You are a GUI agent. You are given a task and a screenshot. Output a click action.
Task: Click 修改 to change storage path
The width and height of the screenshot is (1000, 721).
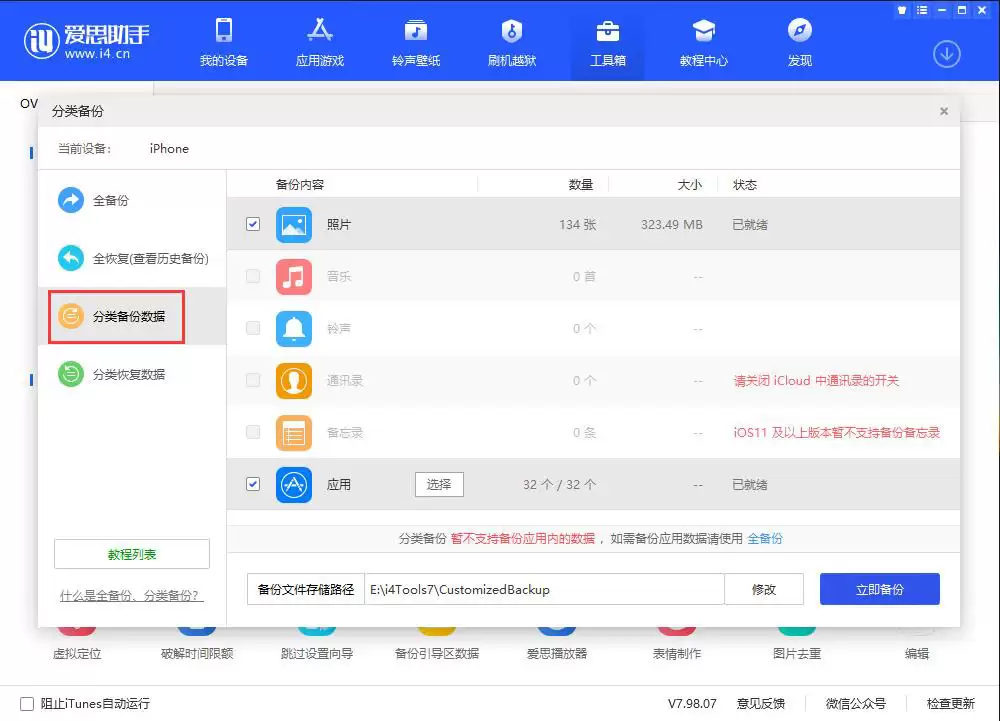point(764,590)
